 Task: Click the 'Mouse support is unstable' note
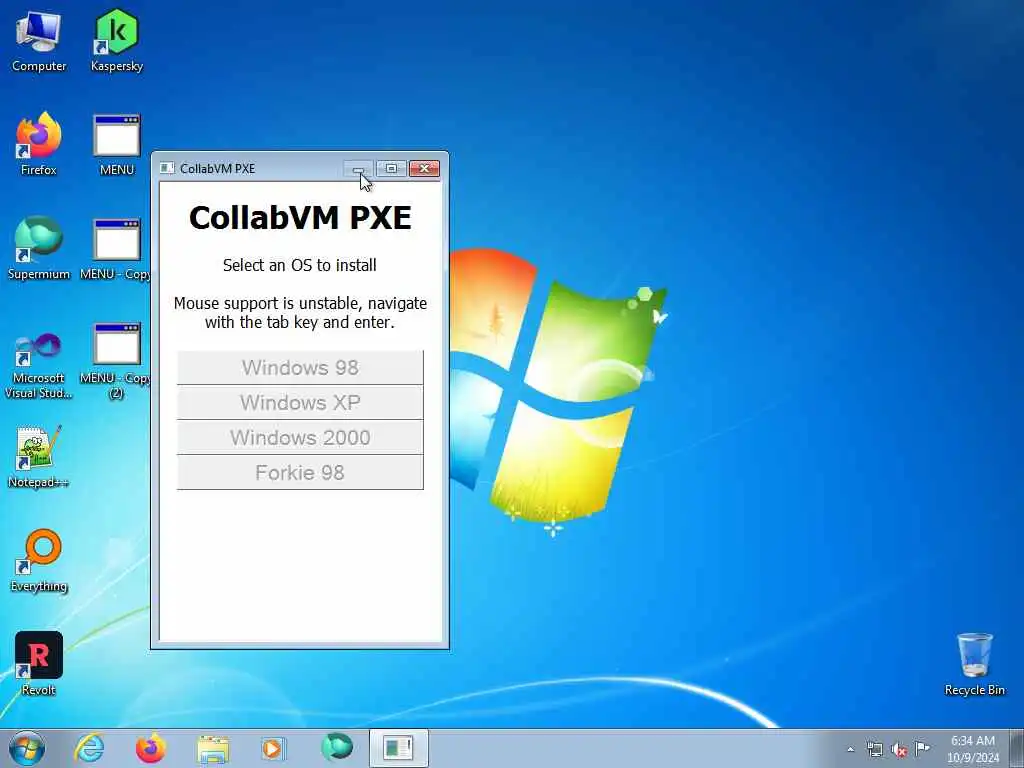(300, 313)
